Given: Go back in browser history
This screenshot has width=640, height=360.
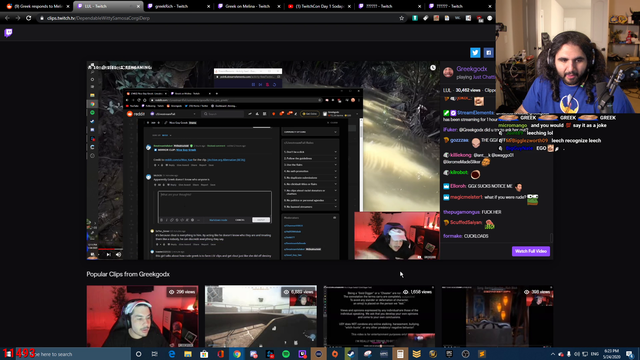Looking at the screenshot, I should click(x=7, y=18).
